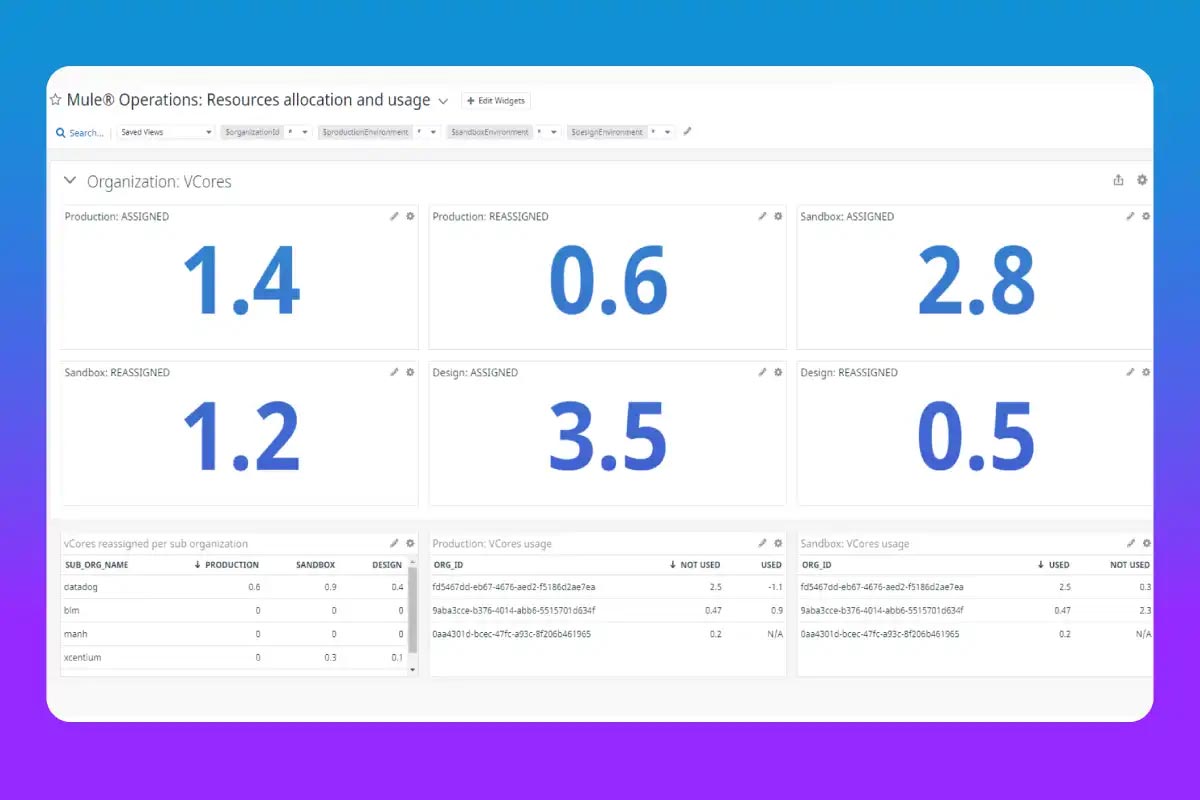Image resolution: width=1200 pixels, height=800 pixels.
Task: Edit the Sandbox: REASSIGNED widget
Action: [394, 372]
